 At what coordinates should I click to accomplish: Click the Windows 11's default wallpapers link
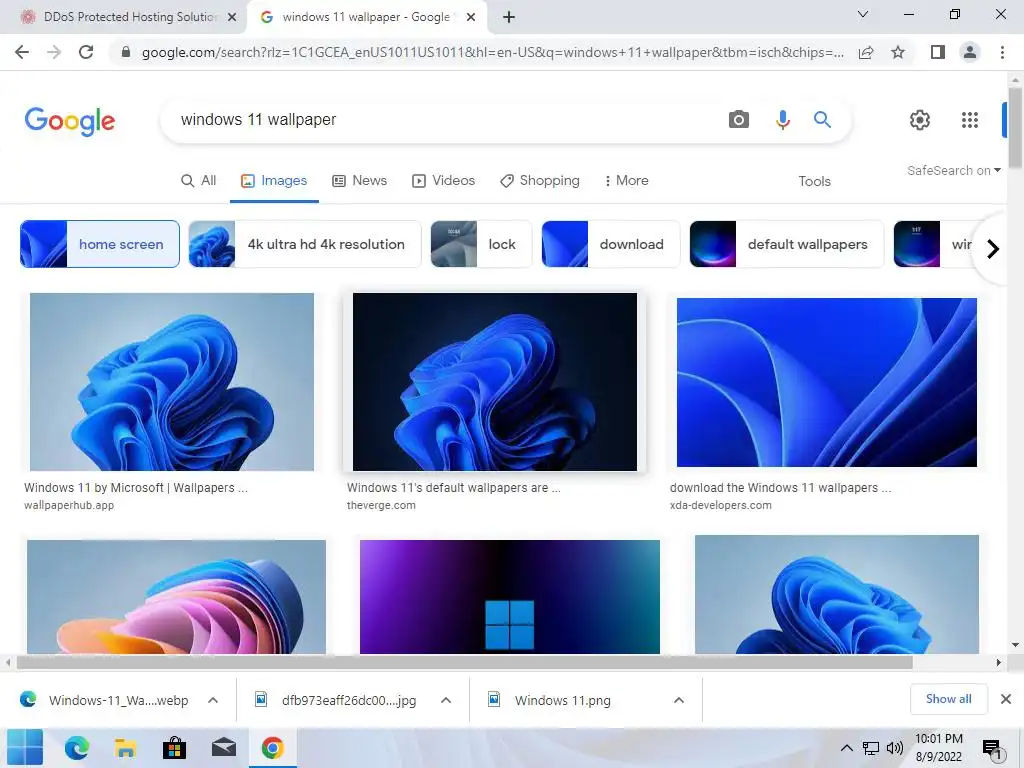pyautogui.click(x=454, y=488)
